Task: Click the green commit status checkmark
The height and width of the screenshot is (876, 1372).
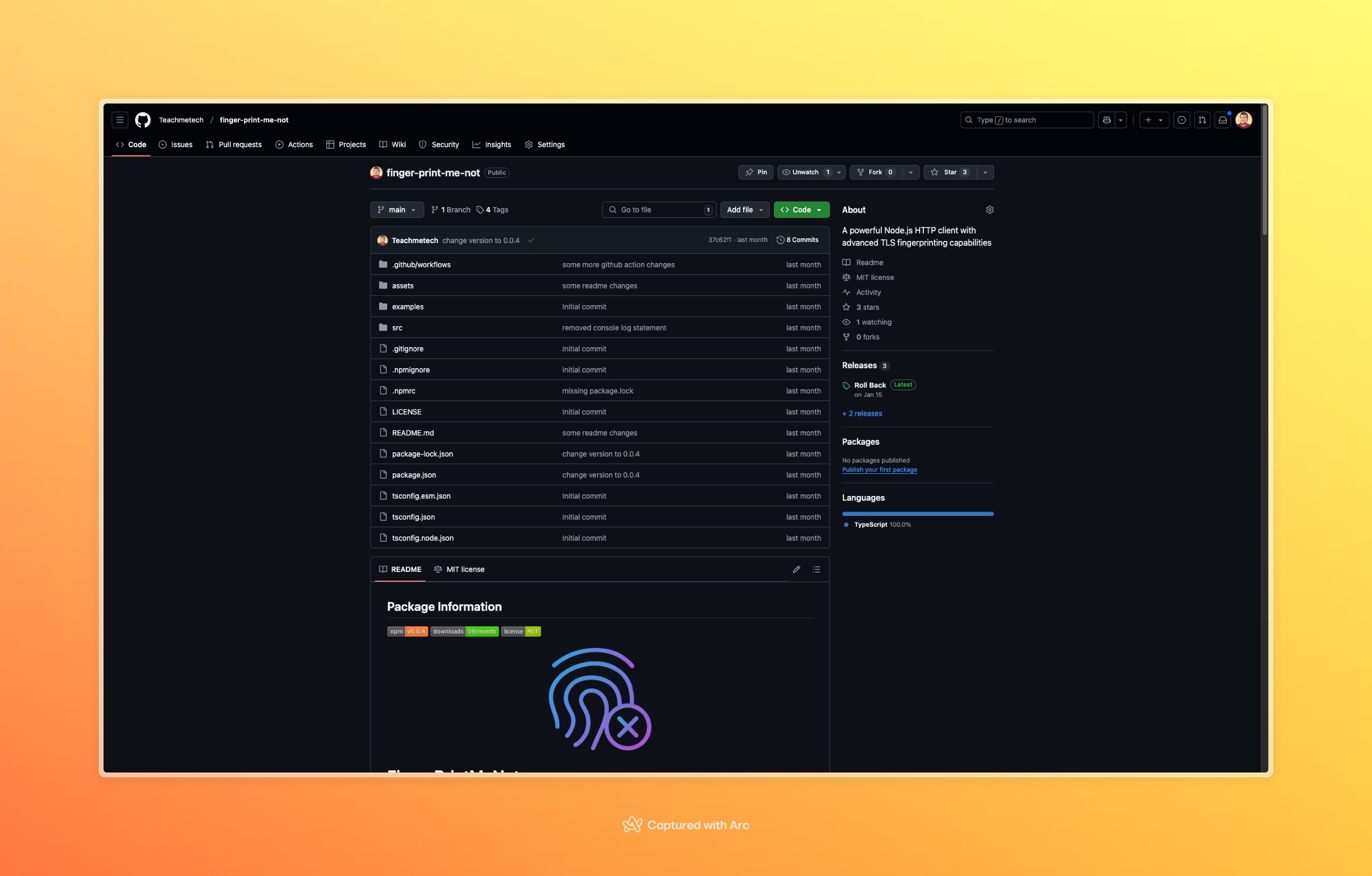Action: click(531, 240)
